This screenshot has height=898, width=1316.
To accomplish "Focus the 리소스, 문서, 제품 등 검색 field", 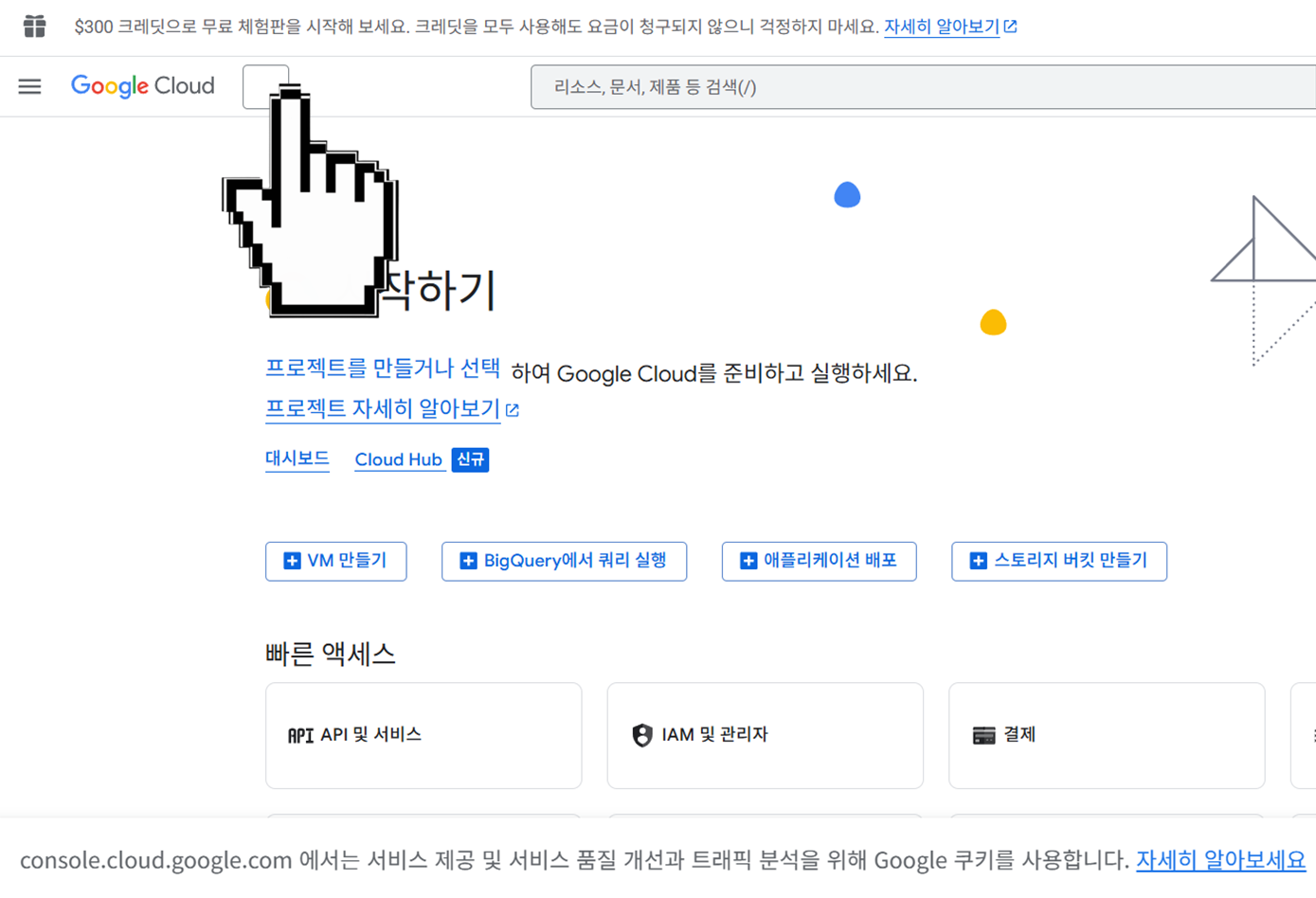I will (923, 87).
